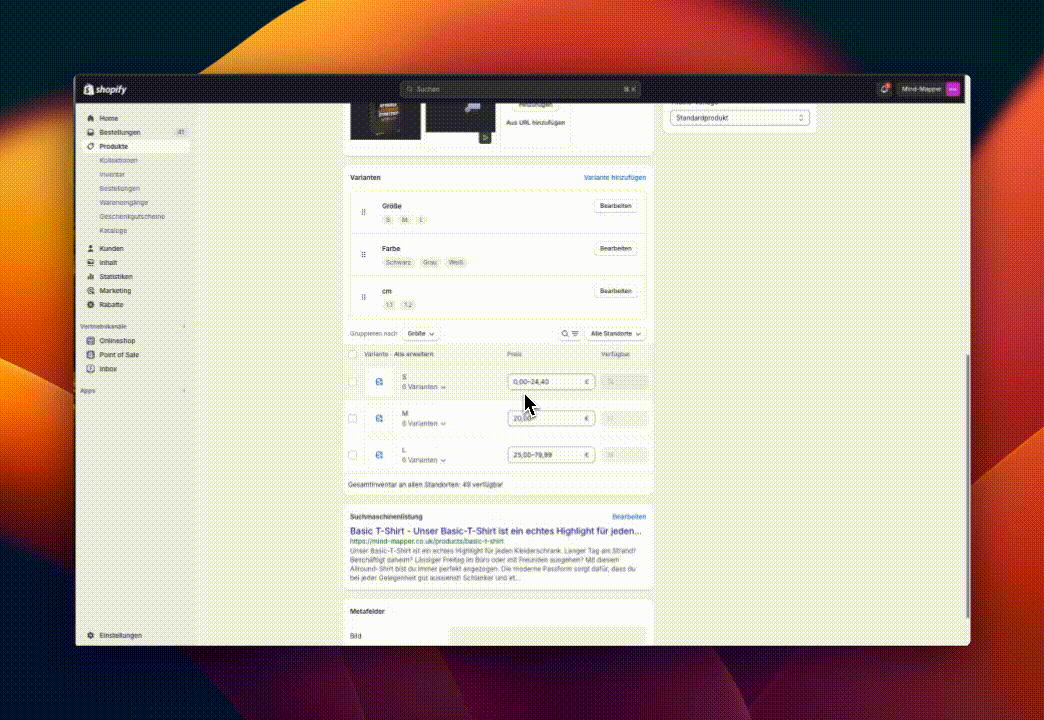Click the Variante hinzufügen link

click(615, 178)
